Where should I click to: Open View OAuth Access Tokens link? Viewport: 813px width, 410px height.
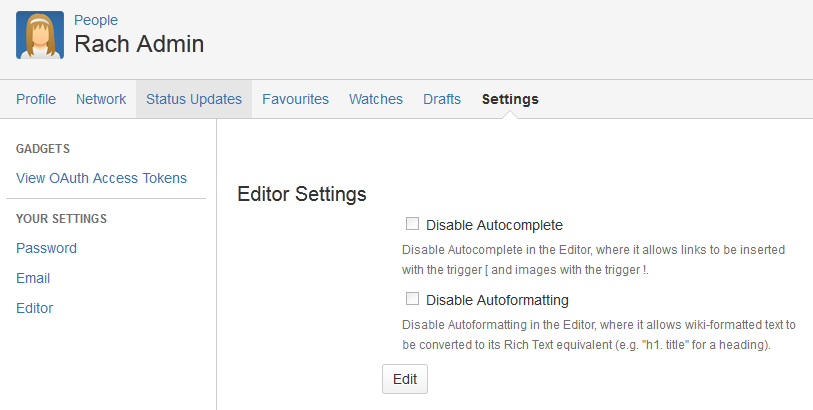[102, 178]
